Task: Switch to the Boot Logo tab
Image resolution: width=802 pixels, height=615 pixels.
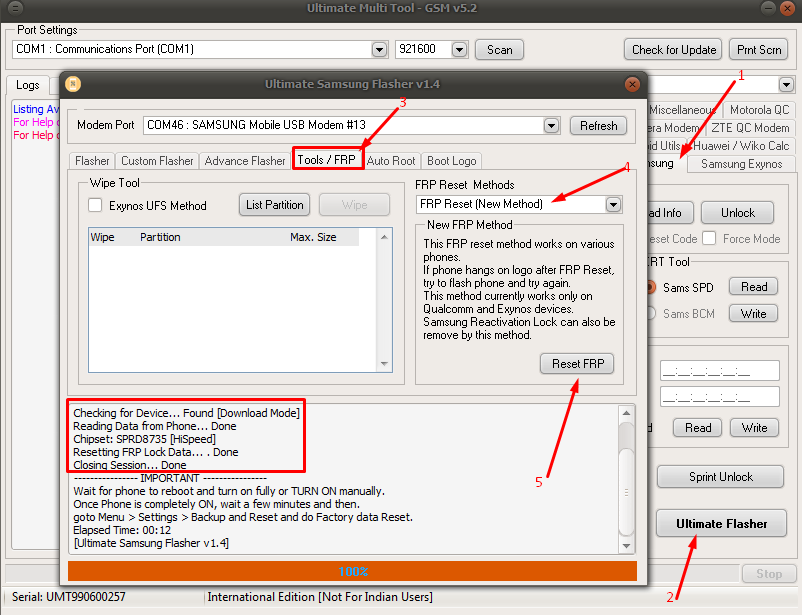Action: tap(452, 161)
